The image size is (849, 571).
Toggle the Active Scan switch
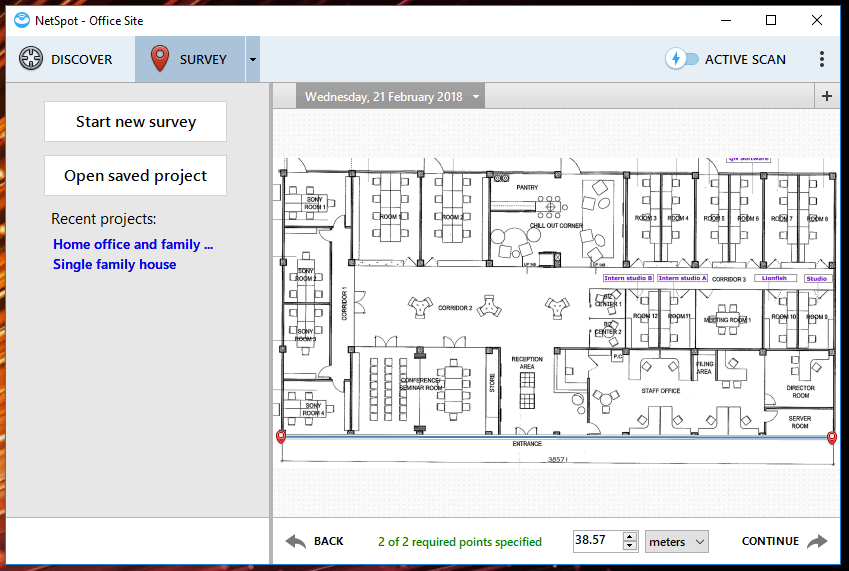click(x=682, y=58)
